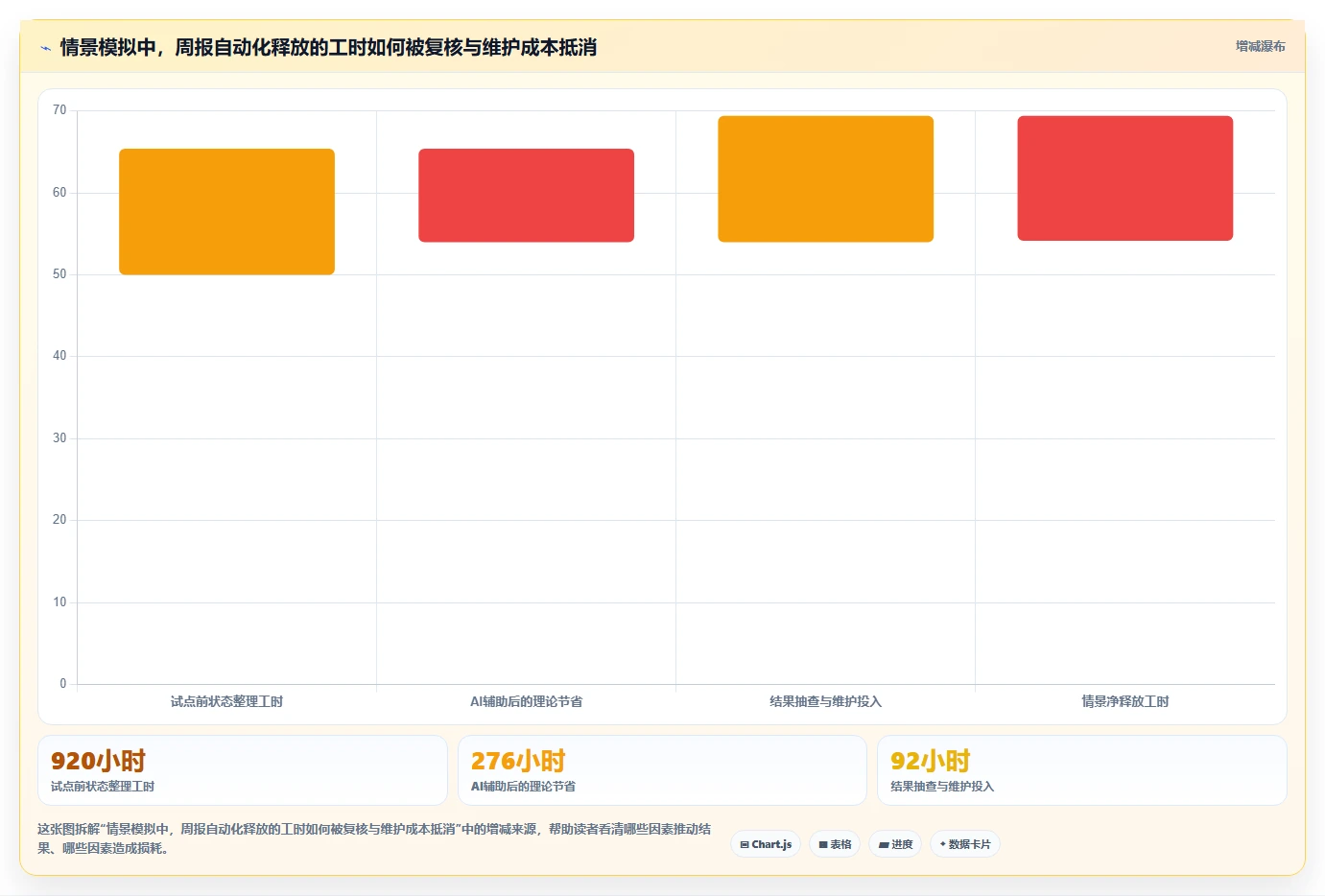Click the x-axis label AI辅助后的理论节省
The width and height of the screenshot is (1325, 896).
(x=526, y=701)
